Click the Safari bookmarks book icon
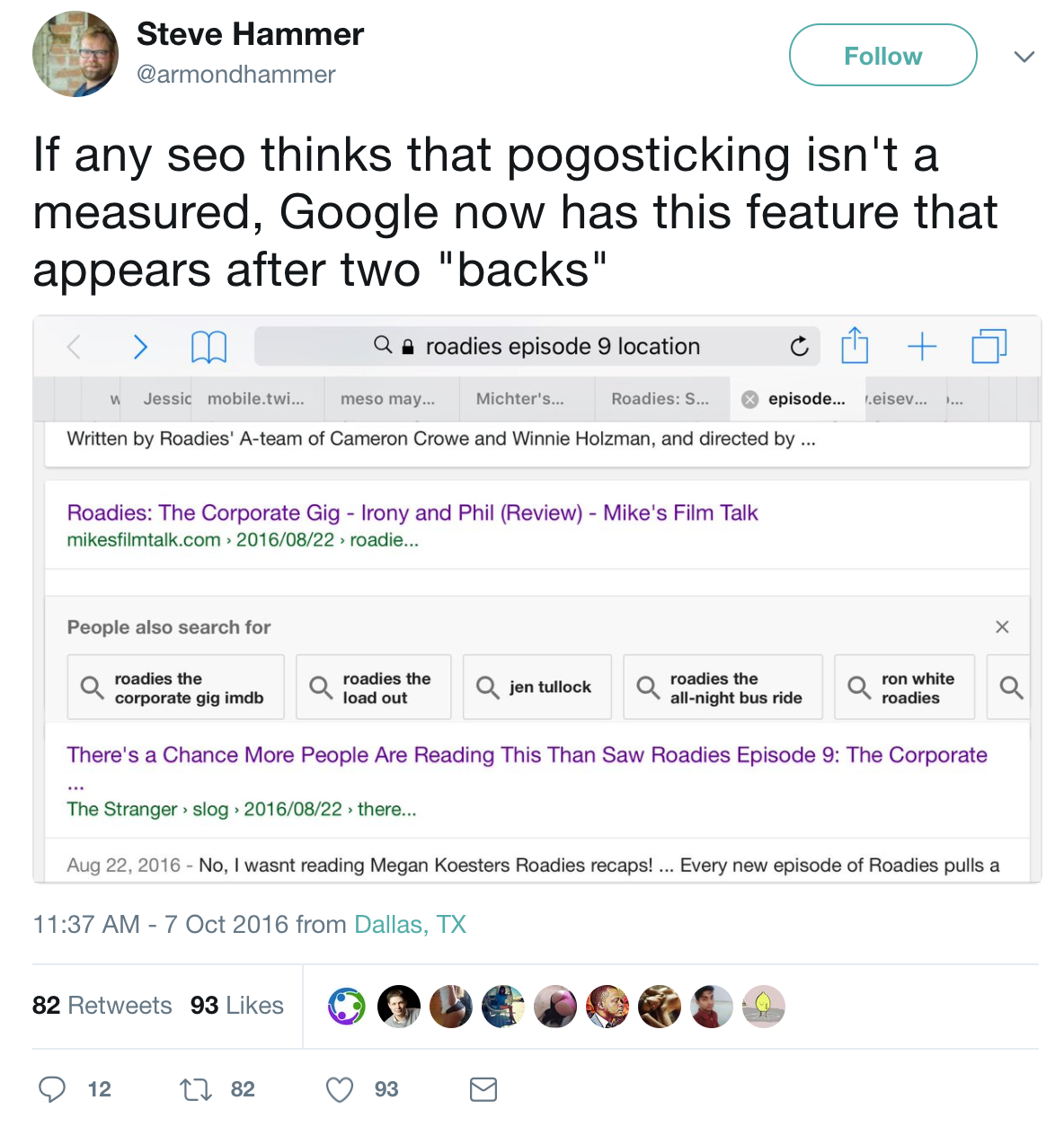 [208, 346]
